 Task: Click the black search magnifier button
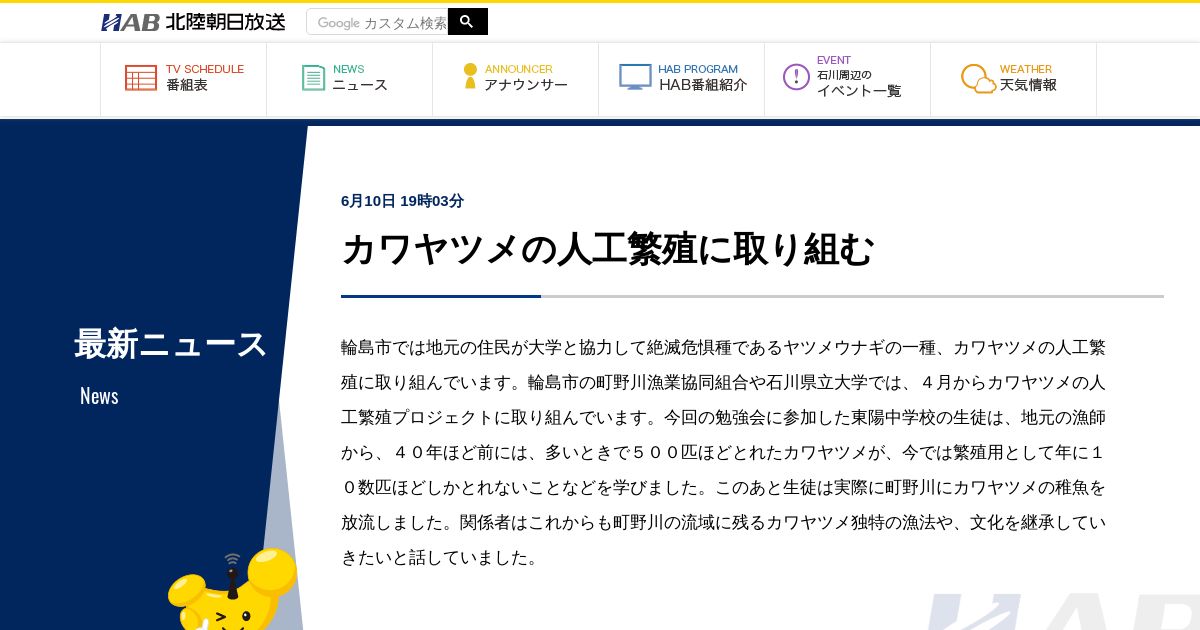coord(467,22)
